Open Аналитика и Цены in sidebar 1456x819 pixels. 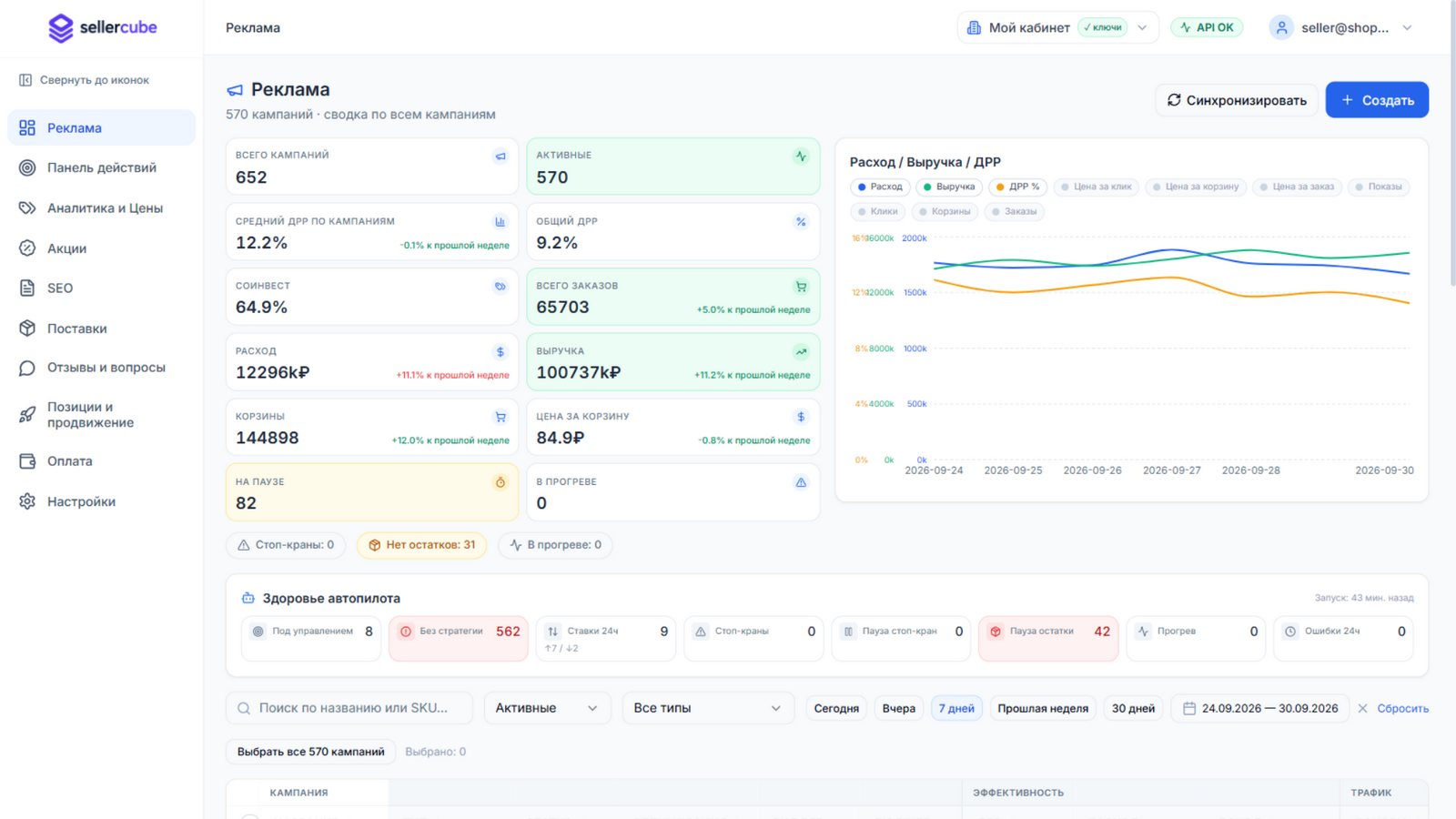click(101, 207)
